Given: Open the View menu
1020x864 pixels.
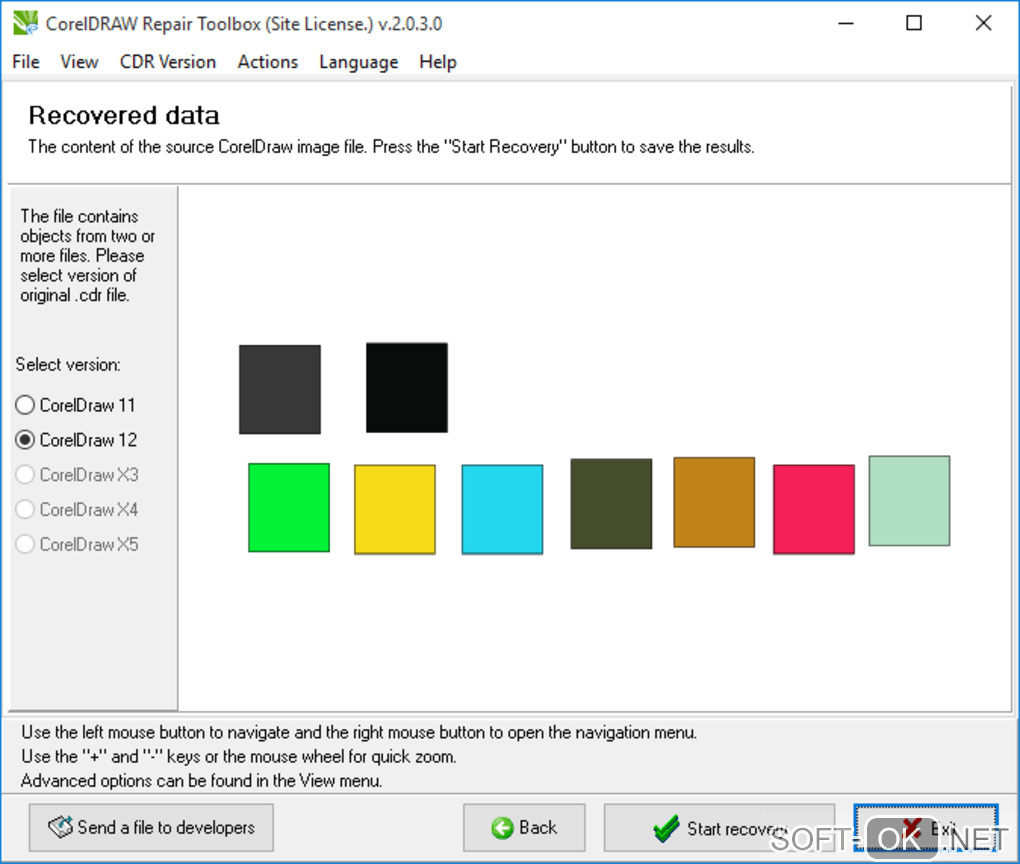Looking at the screenshot, I should point(79,62).
